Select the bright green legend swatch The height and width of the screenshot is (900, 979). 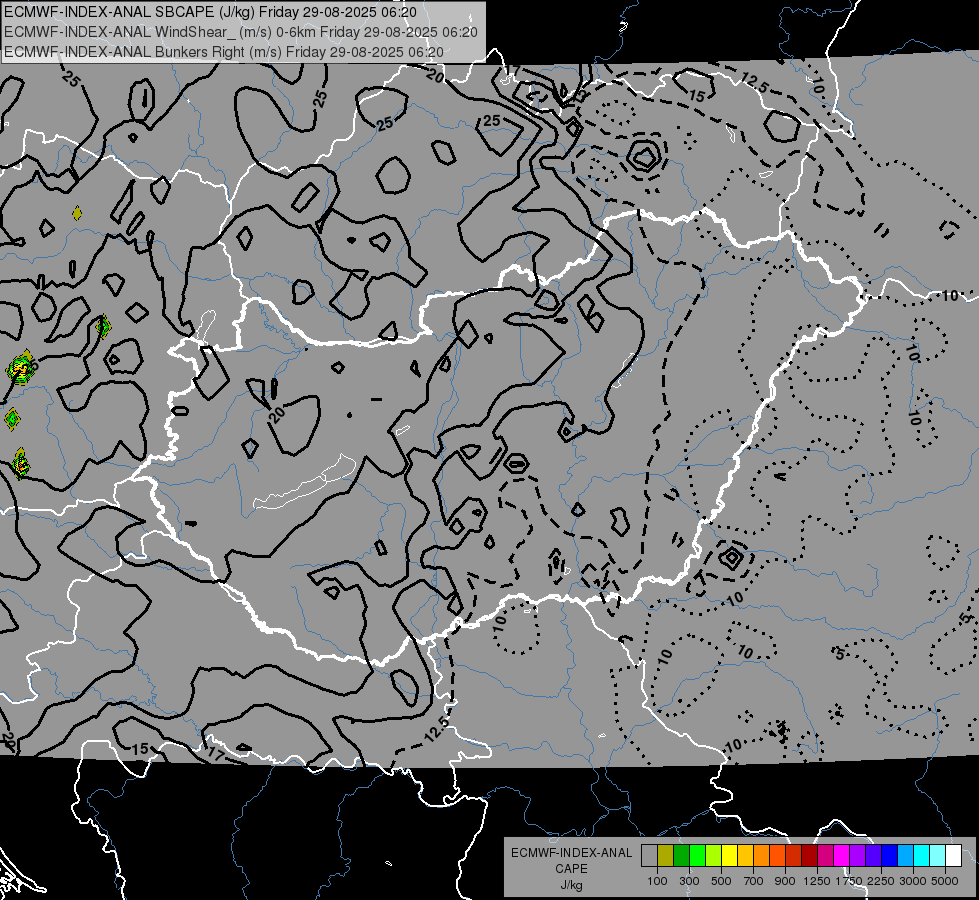click(697, 856)
